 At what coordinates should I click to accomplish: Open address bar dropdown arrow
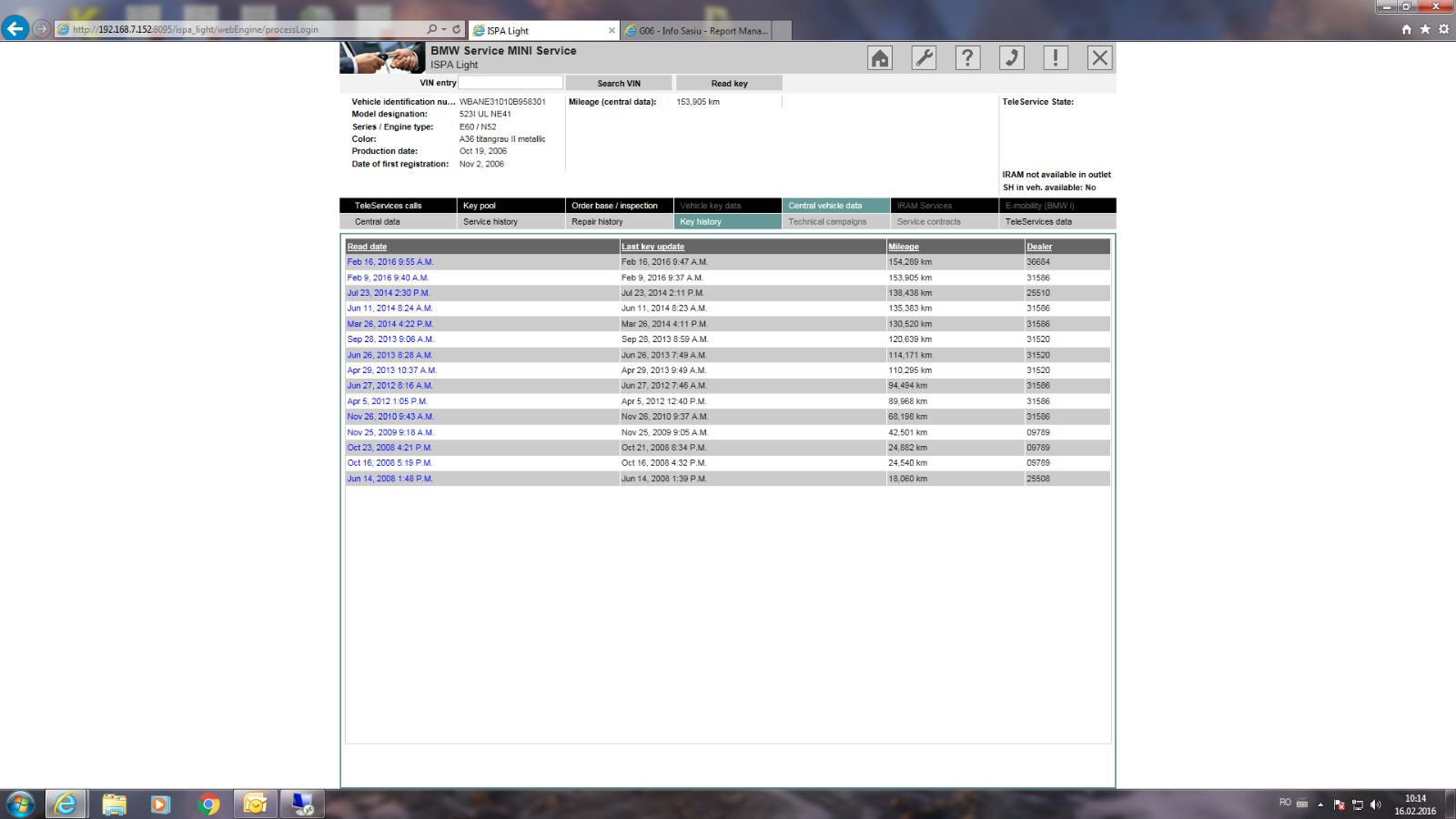pos(444,29)
